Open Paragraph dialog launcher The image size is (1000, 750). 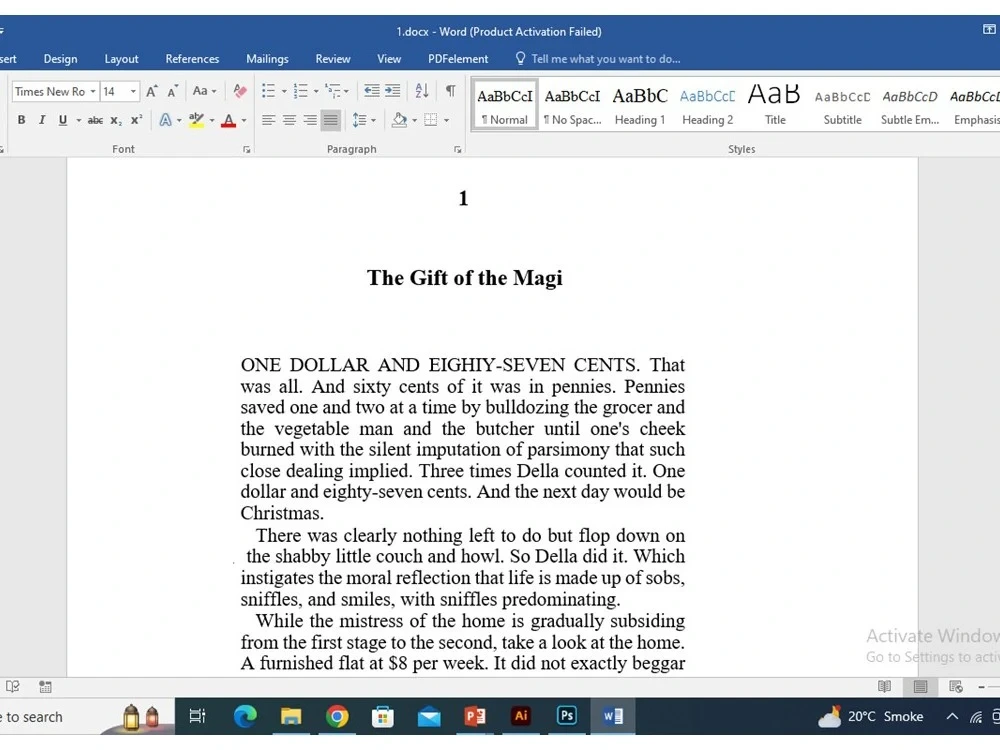point(457,150)
